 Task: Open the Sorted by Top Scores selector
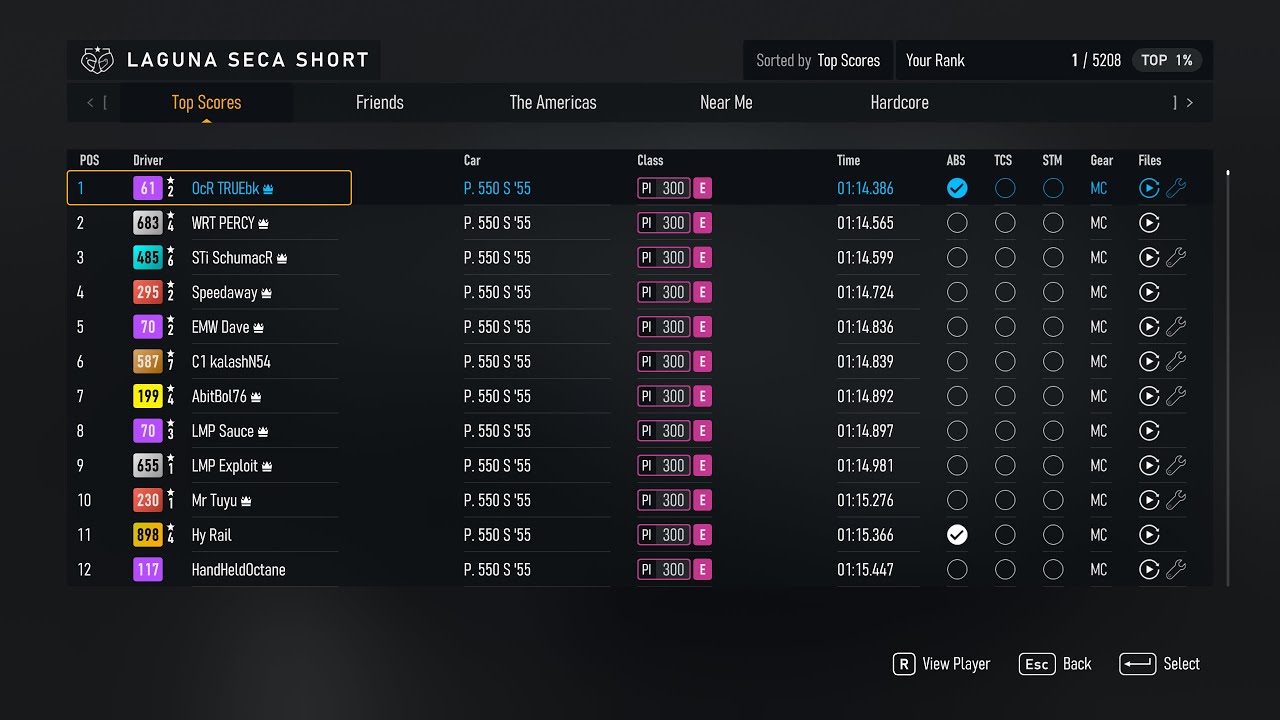(x=818, y=60)
